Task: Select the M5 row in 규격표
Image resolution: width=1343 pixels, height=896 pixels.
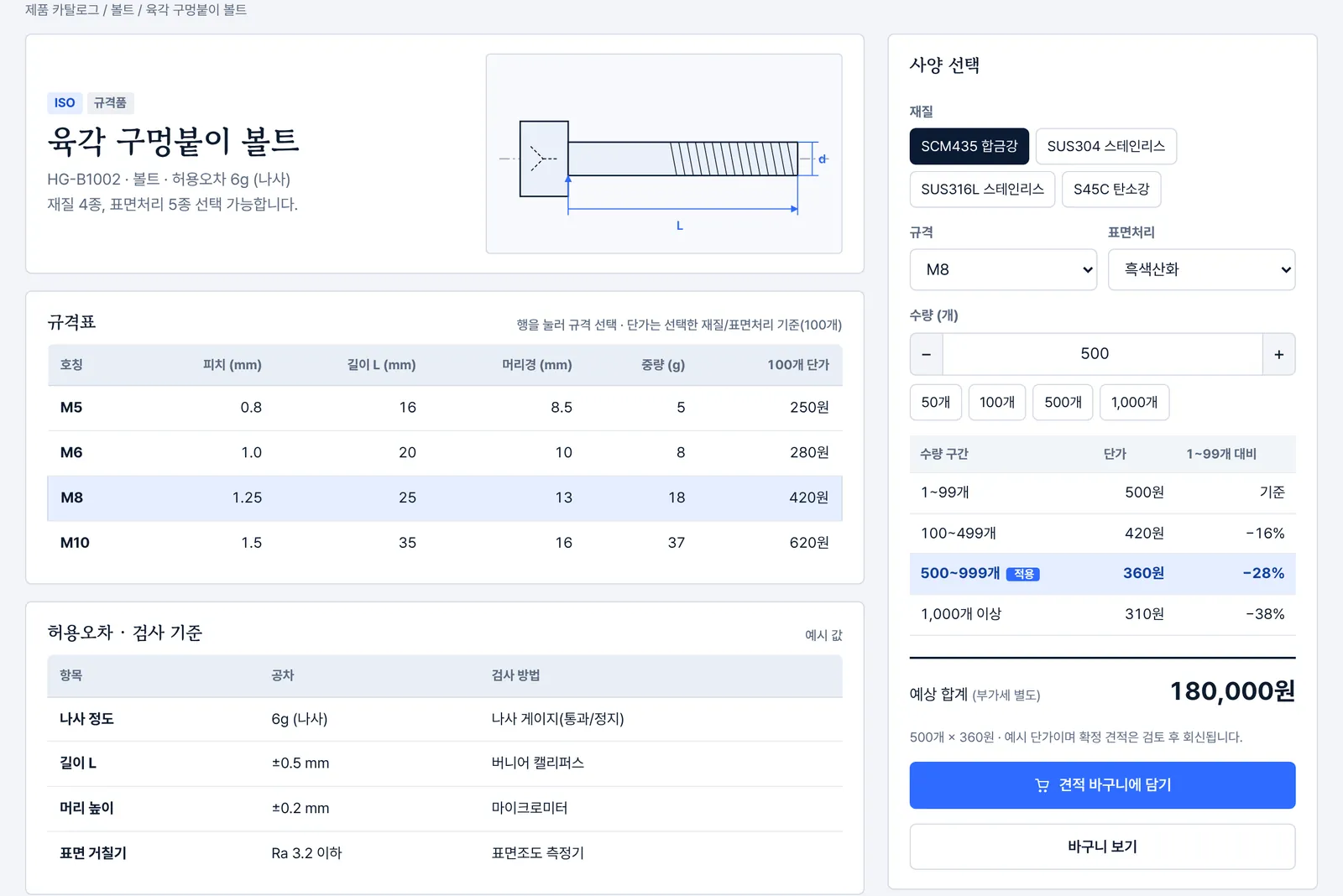Action: tap(445, 408)
